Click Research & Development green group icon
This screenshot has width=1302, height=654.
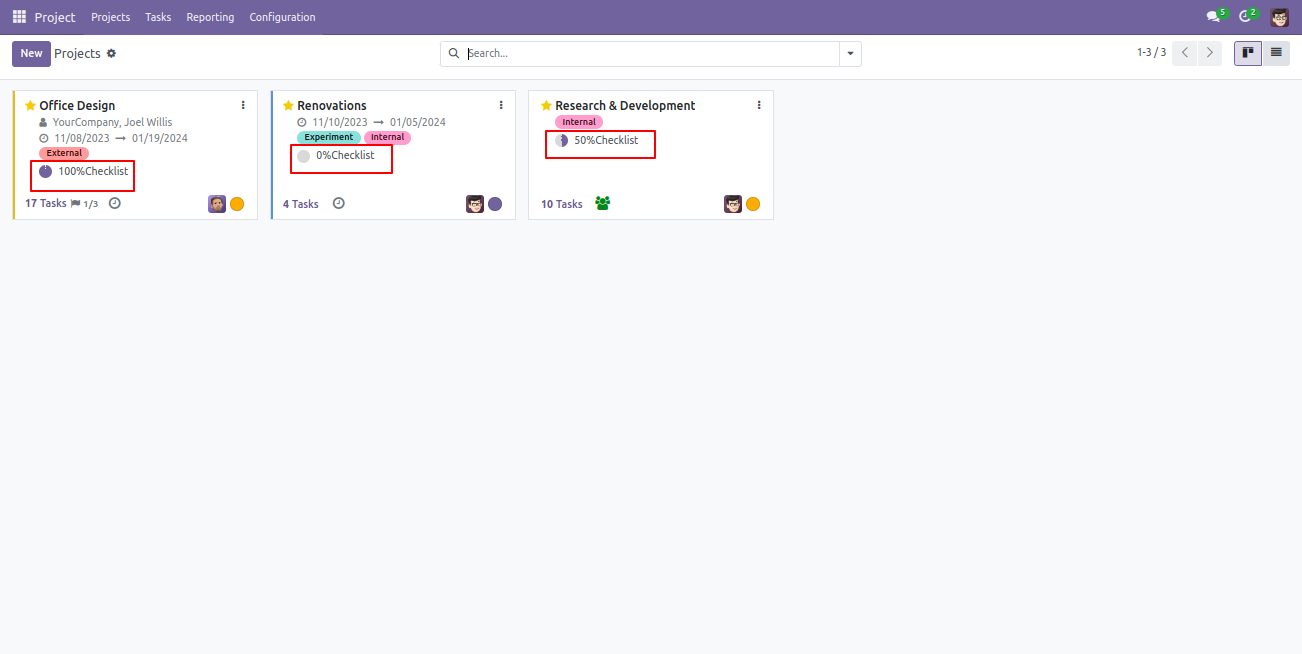(602, 203)
